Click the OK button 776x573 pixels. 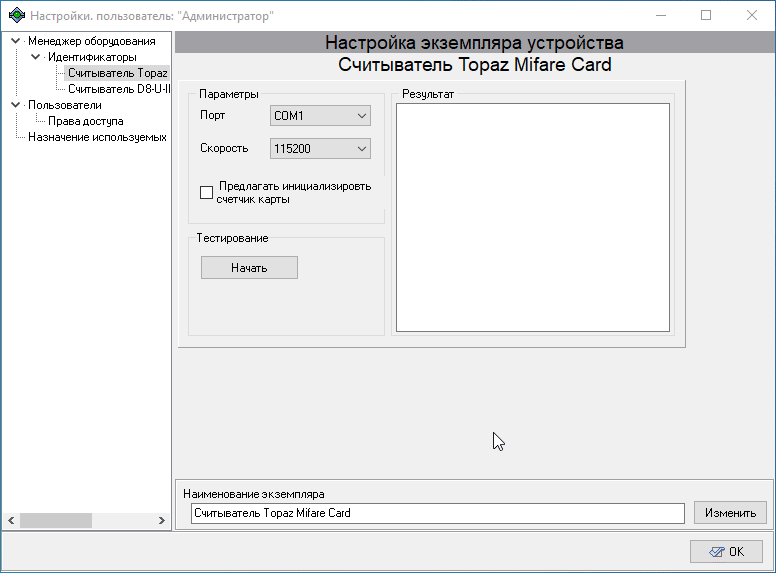click(x=727, y=552)
